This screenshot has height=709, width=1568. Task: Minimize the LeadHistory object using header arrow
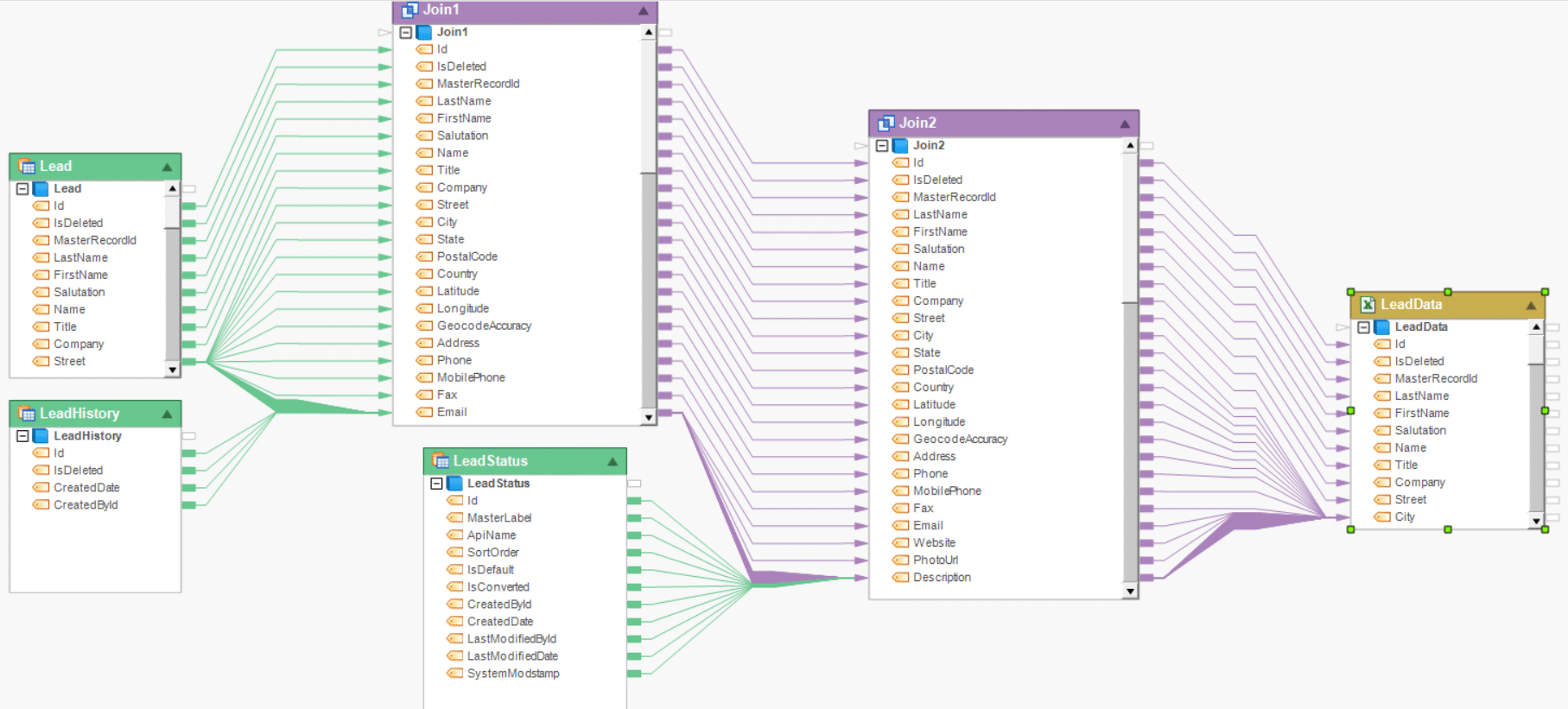[167, 415]
